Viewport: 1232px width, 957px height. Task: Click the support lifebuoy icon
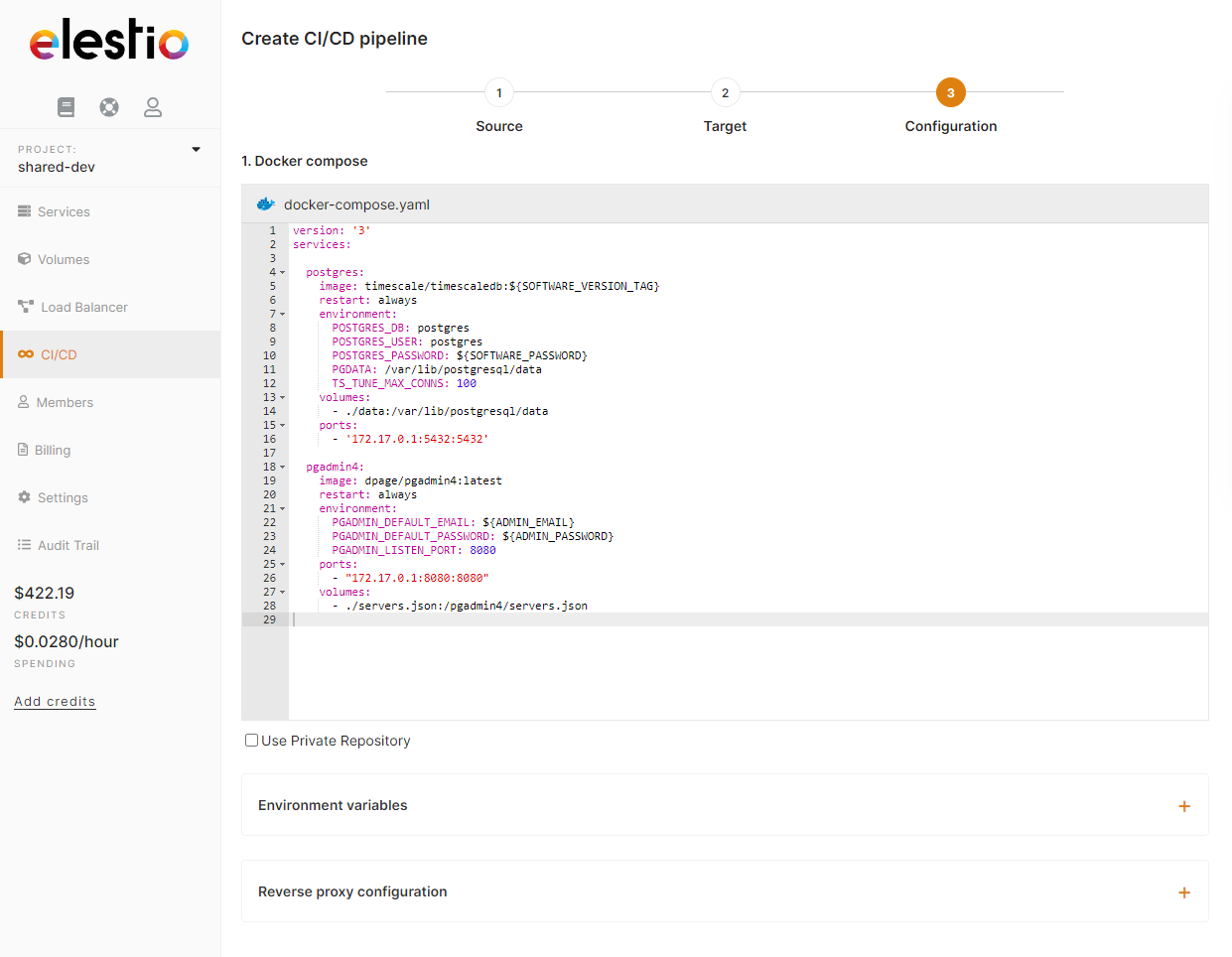click(109, 107)
